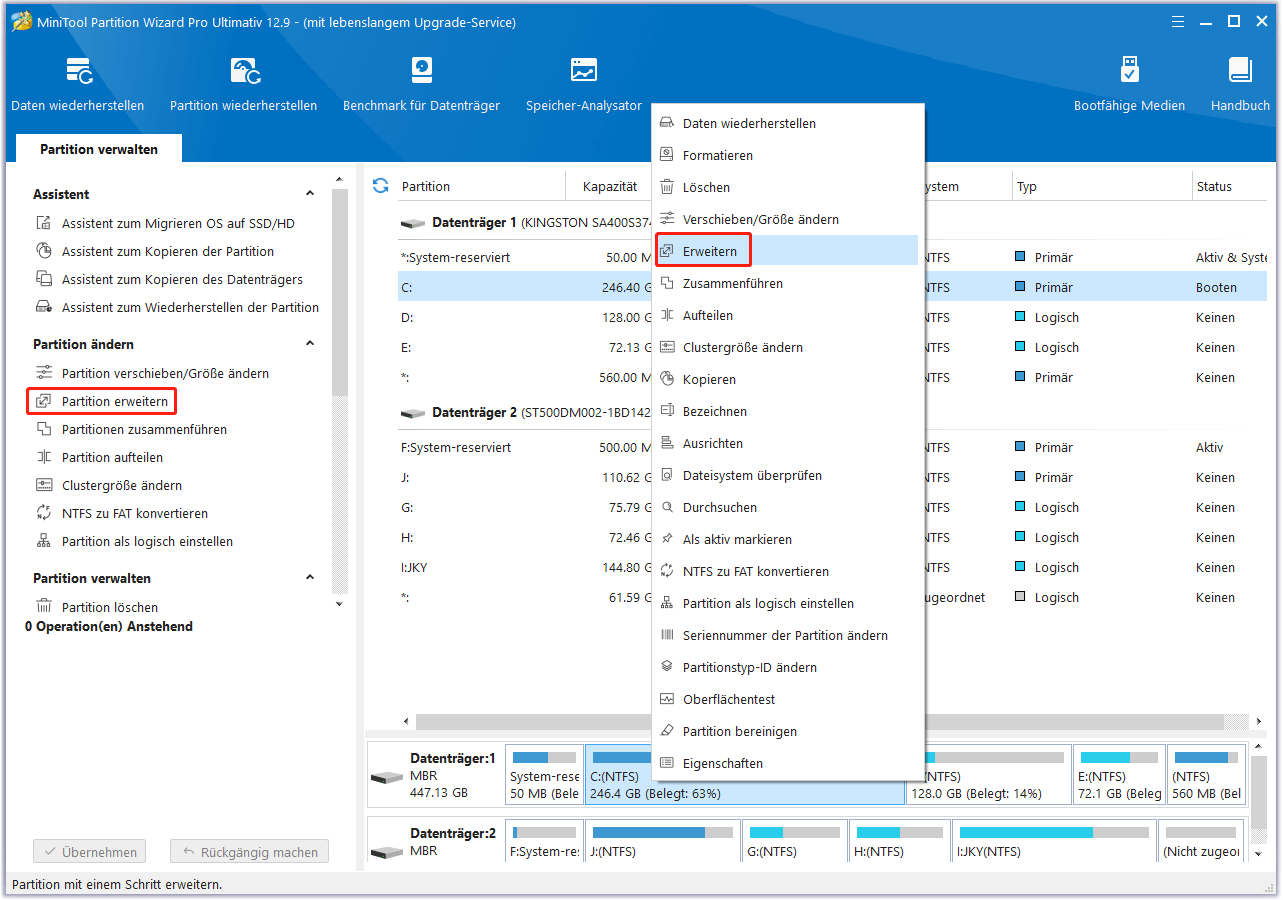This screenshot has height=900, width=1283.
Task: Select Oberflächentest in context menu
Action: click(787, 700)
